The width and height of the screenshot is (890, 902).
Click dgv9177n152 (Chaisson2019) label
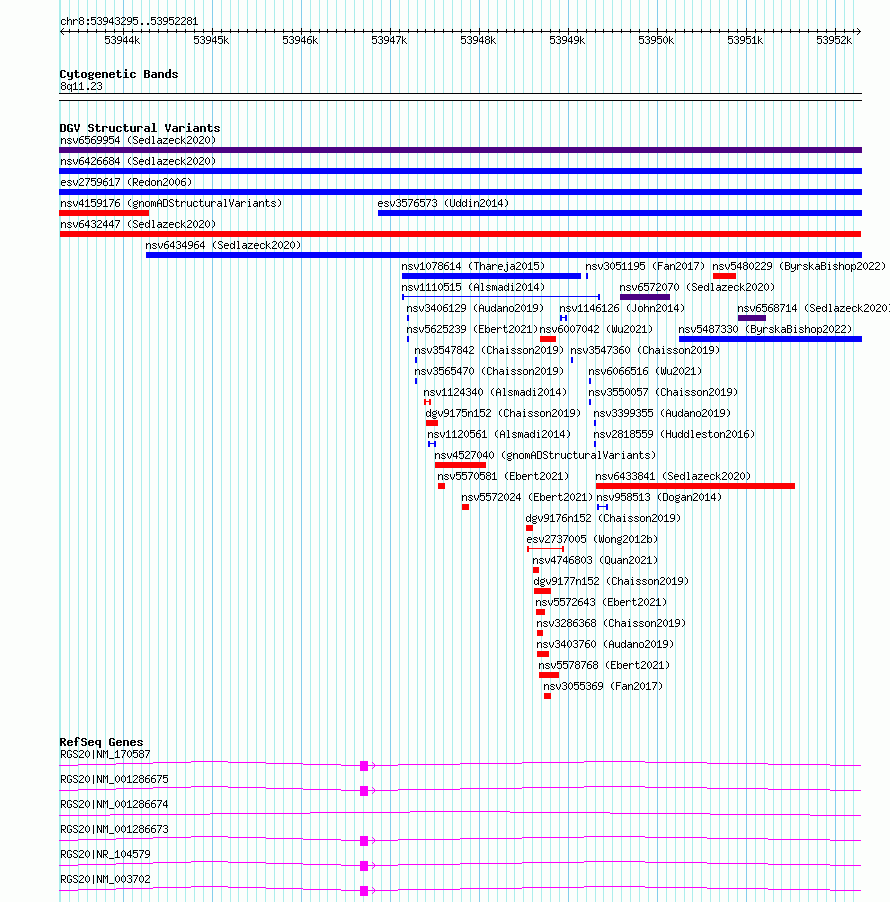pos(611,581)
